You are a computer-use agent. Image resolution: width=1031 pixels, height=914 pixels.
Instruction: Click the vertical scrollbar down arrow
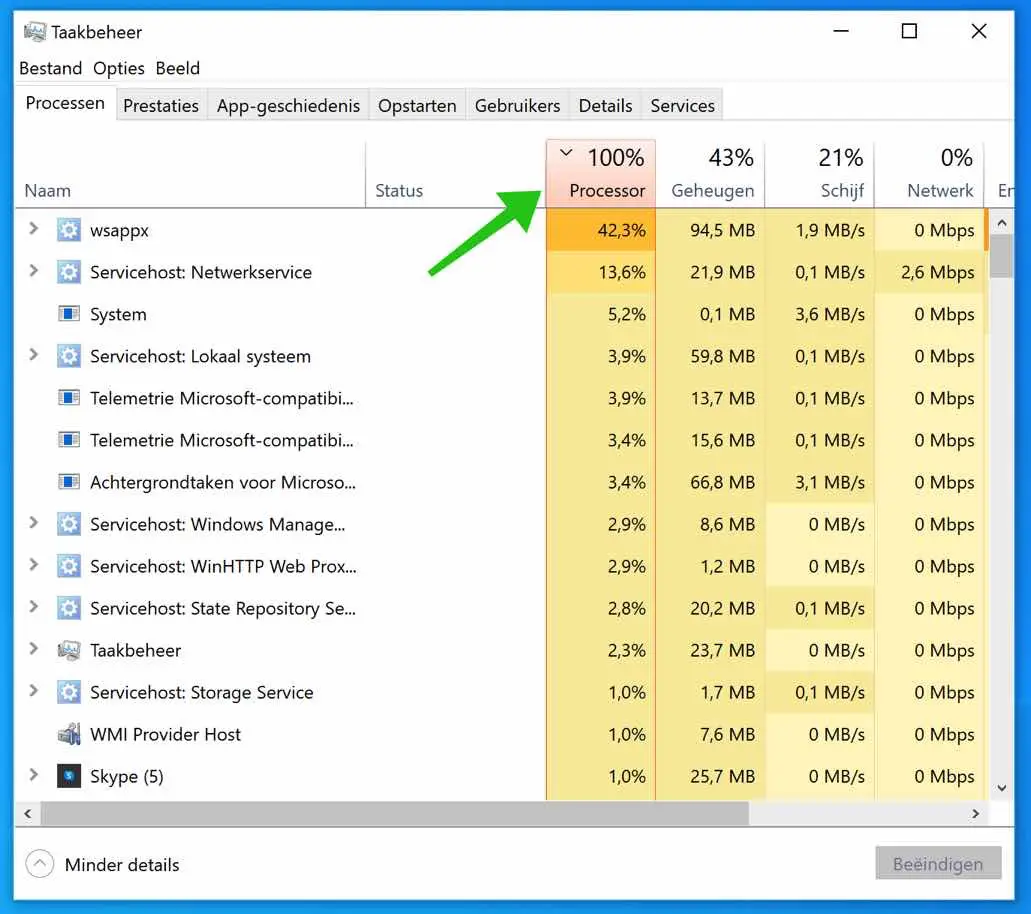(1001, 788)
